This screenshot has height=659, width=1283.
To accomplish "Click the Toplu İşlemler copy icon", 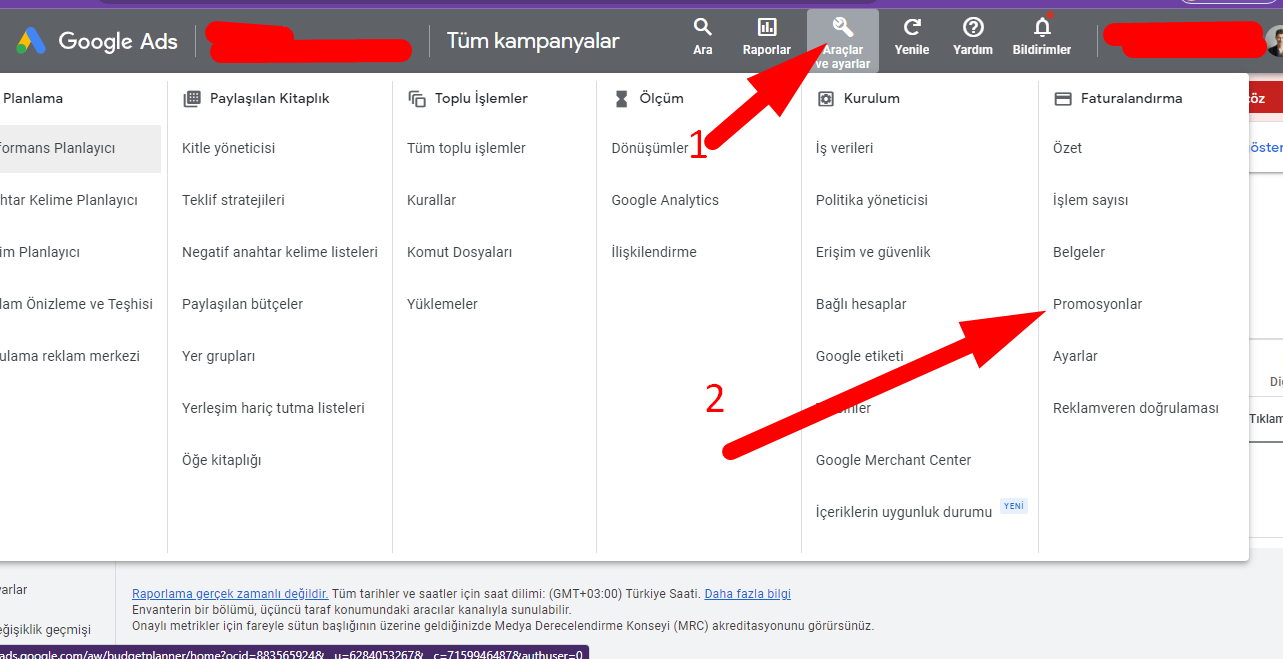I will pos(417,98).
